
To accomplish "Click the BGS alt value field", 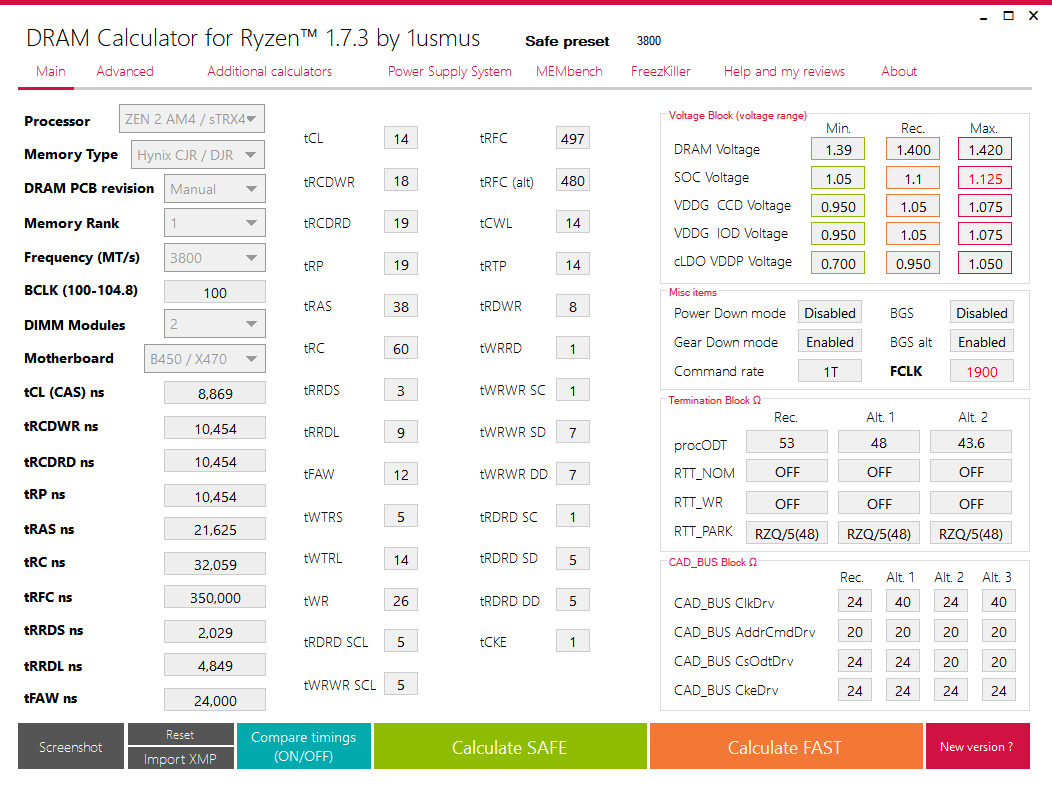I will click(982, 341).
